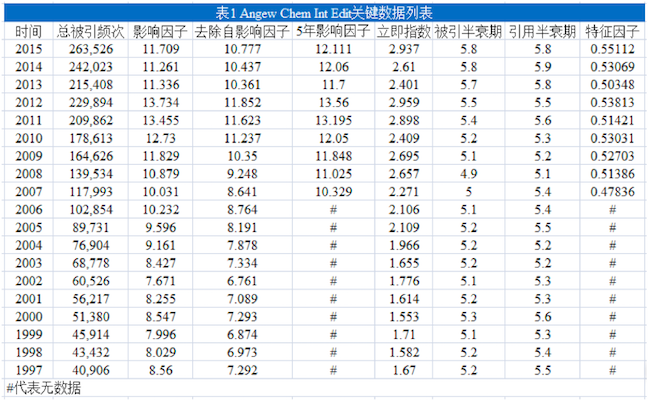
Task: Select the year cell 2005
Action: pyautogui.click(x=29, y=227)
